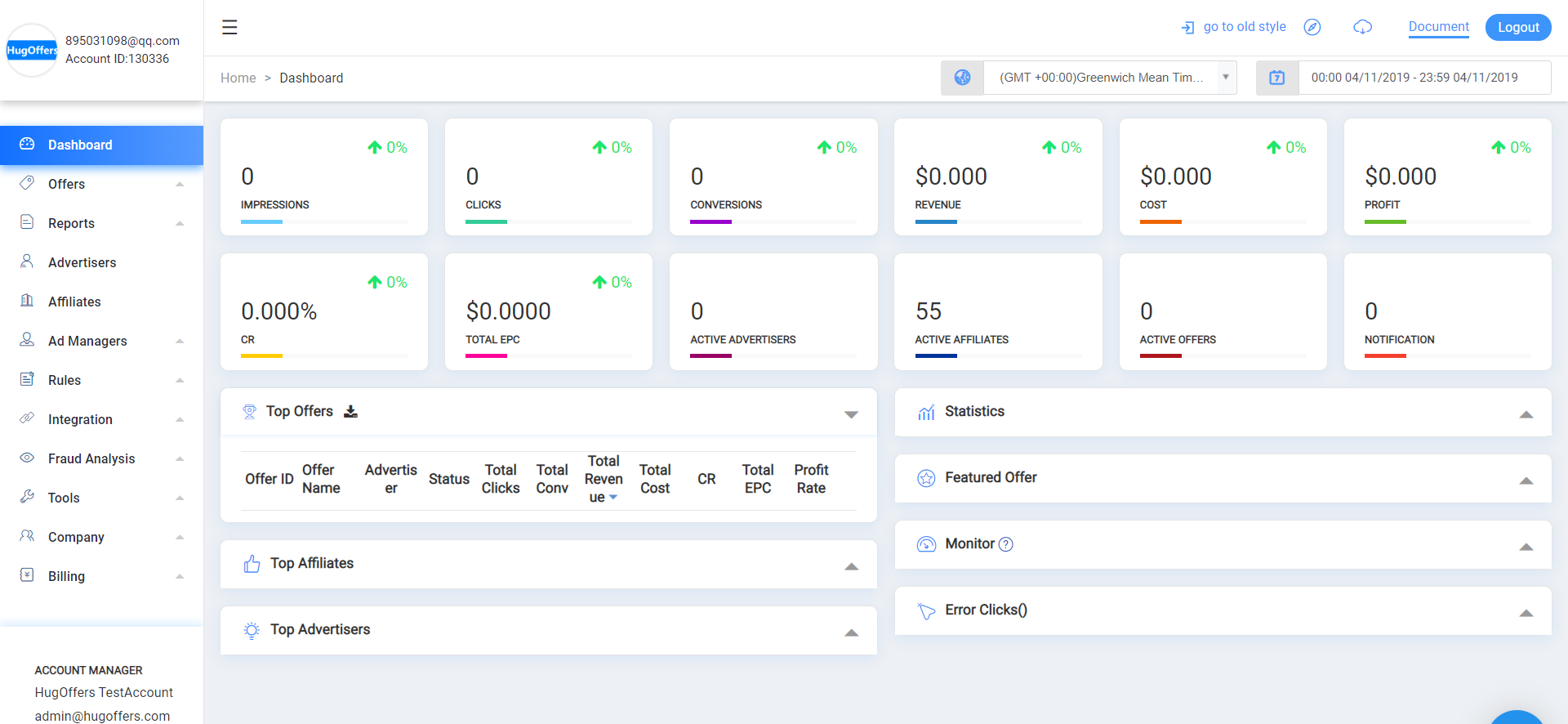Click the CR card yellow progress bar
This screenshot has height=724, width=1568.
[261, 356]
